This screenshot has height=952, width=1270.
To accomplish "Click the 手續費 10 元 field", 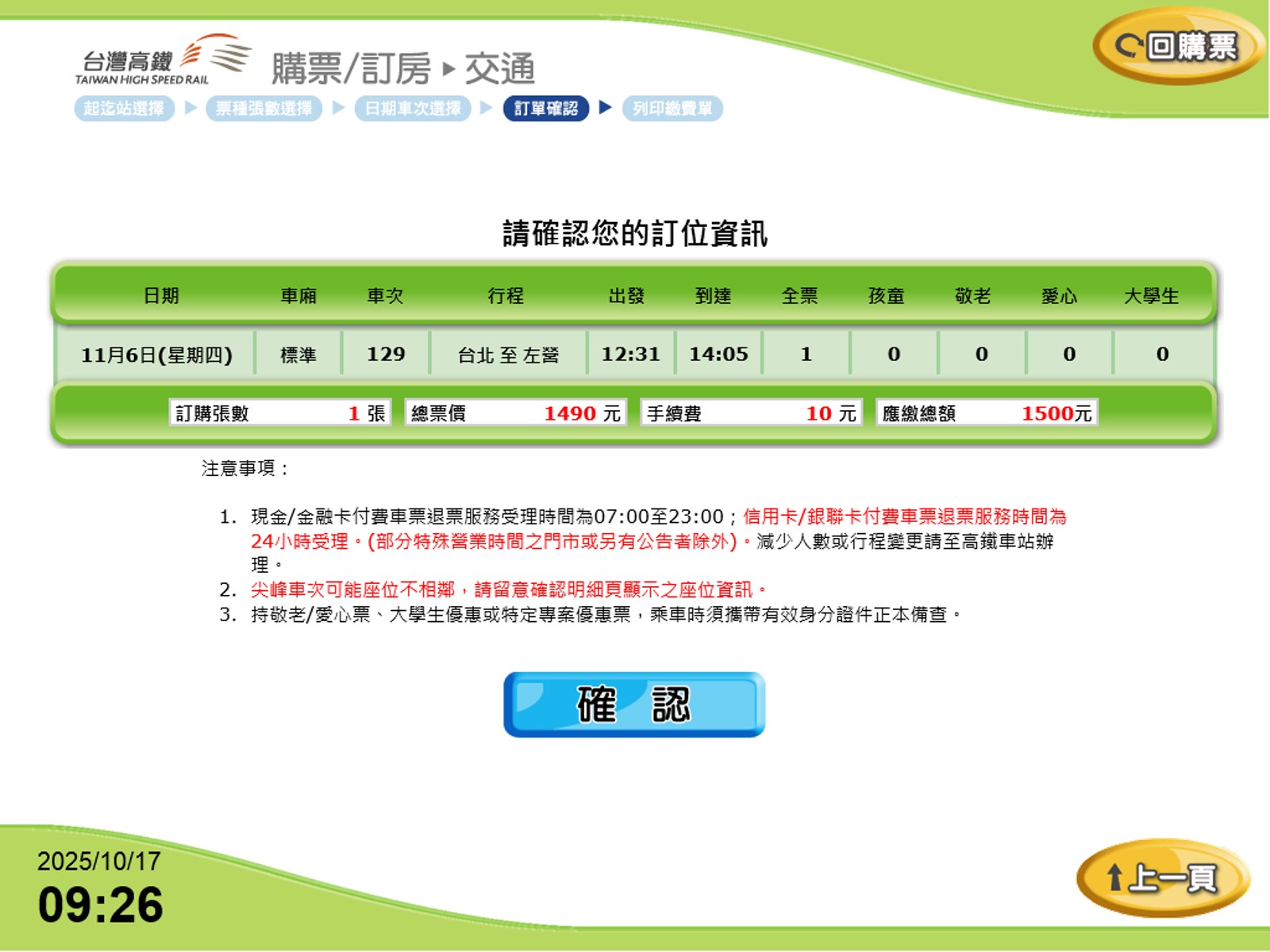I will (751, 413).
